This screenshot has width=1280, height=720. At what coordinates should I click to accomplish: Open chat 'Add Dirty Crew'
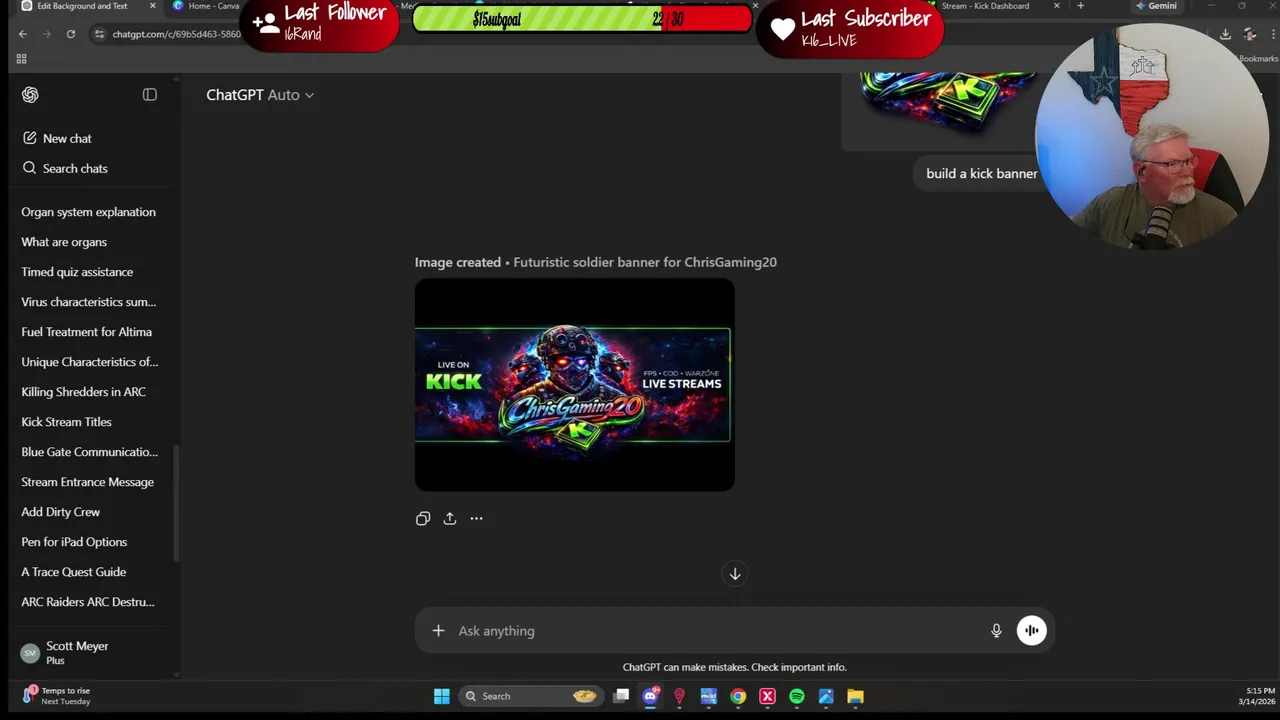60,512
